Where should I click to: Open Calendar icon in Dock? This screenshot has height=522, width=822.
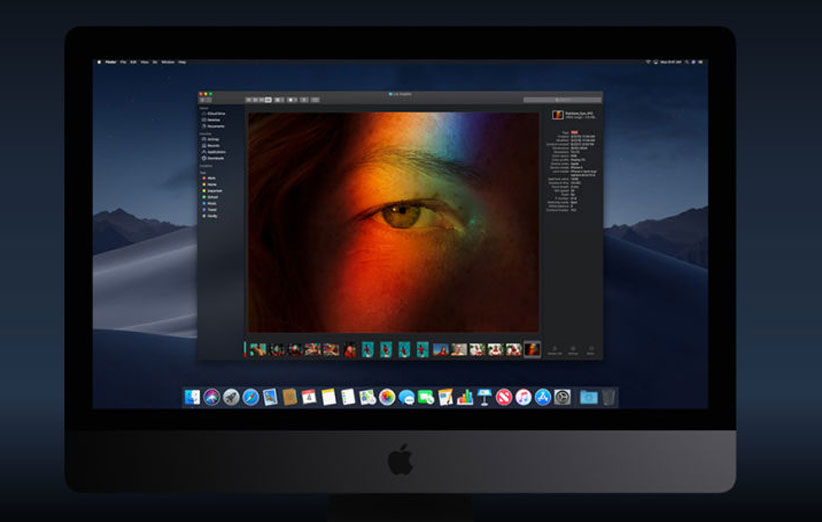point(309,397)
